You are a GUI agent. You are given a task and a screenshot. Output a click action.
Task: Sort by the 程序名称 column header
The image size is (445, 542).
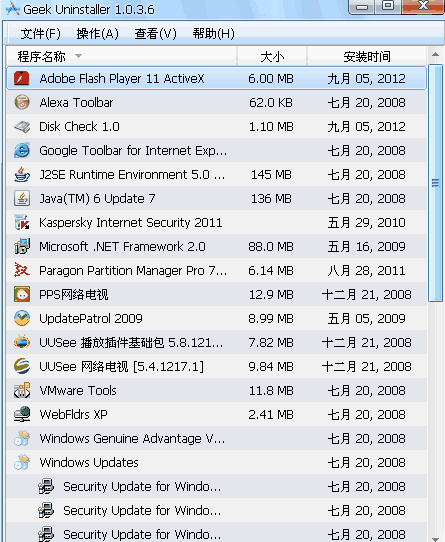point(121,56)
